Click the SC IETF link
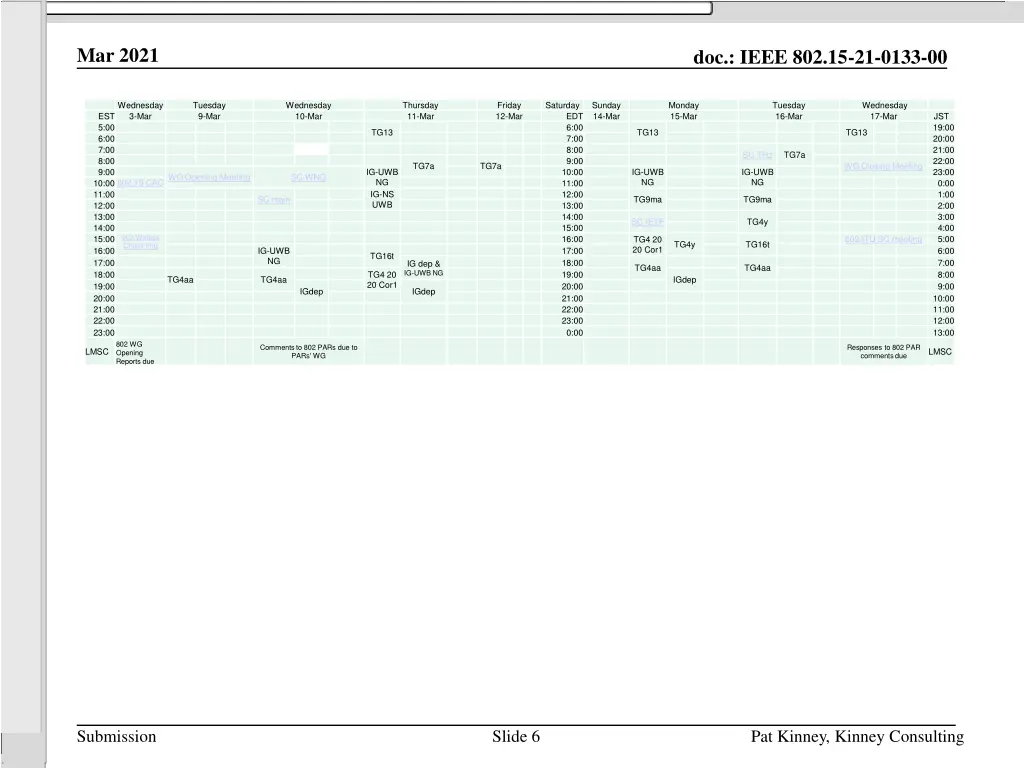Screen dimensions: 1024x768 click(647, 221)
